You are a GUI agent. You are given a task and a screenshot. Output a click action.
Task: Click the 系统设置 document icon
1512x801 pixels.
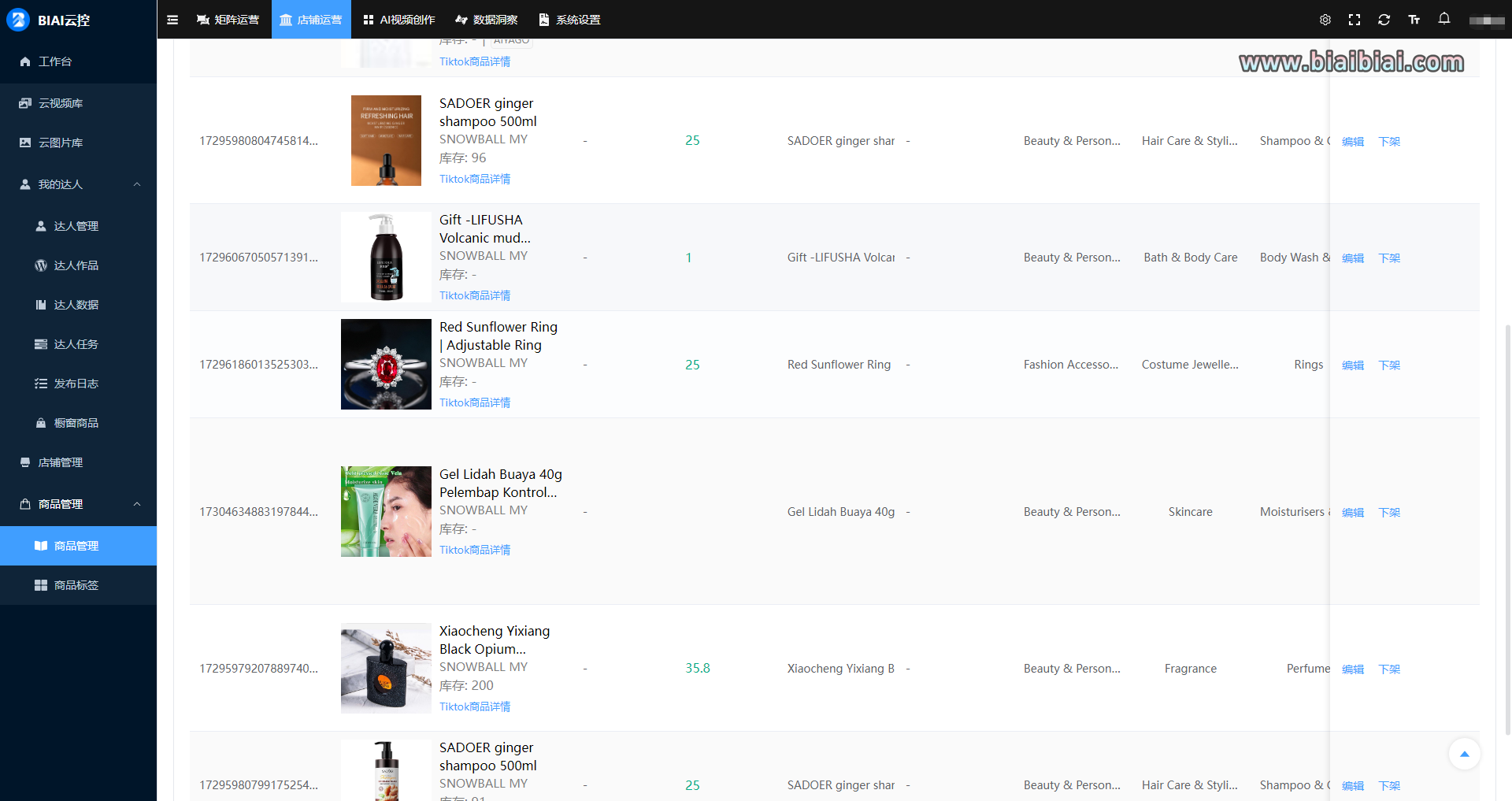click(544, 20)
